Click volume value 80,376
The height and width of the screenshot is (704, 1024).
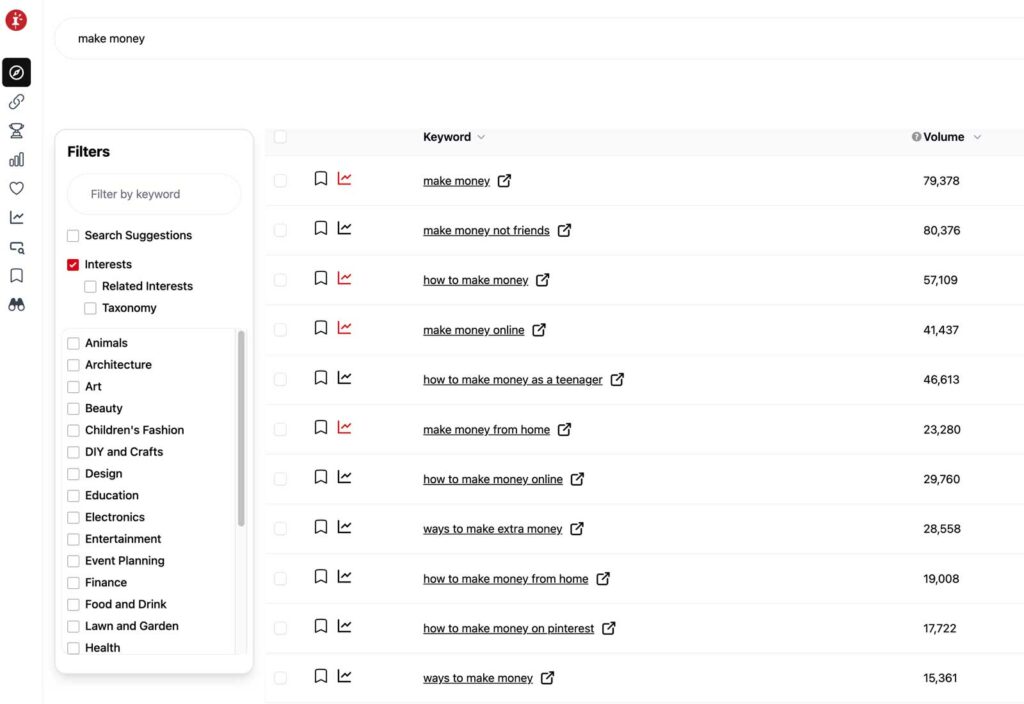pos(941,231)
